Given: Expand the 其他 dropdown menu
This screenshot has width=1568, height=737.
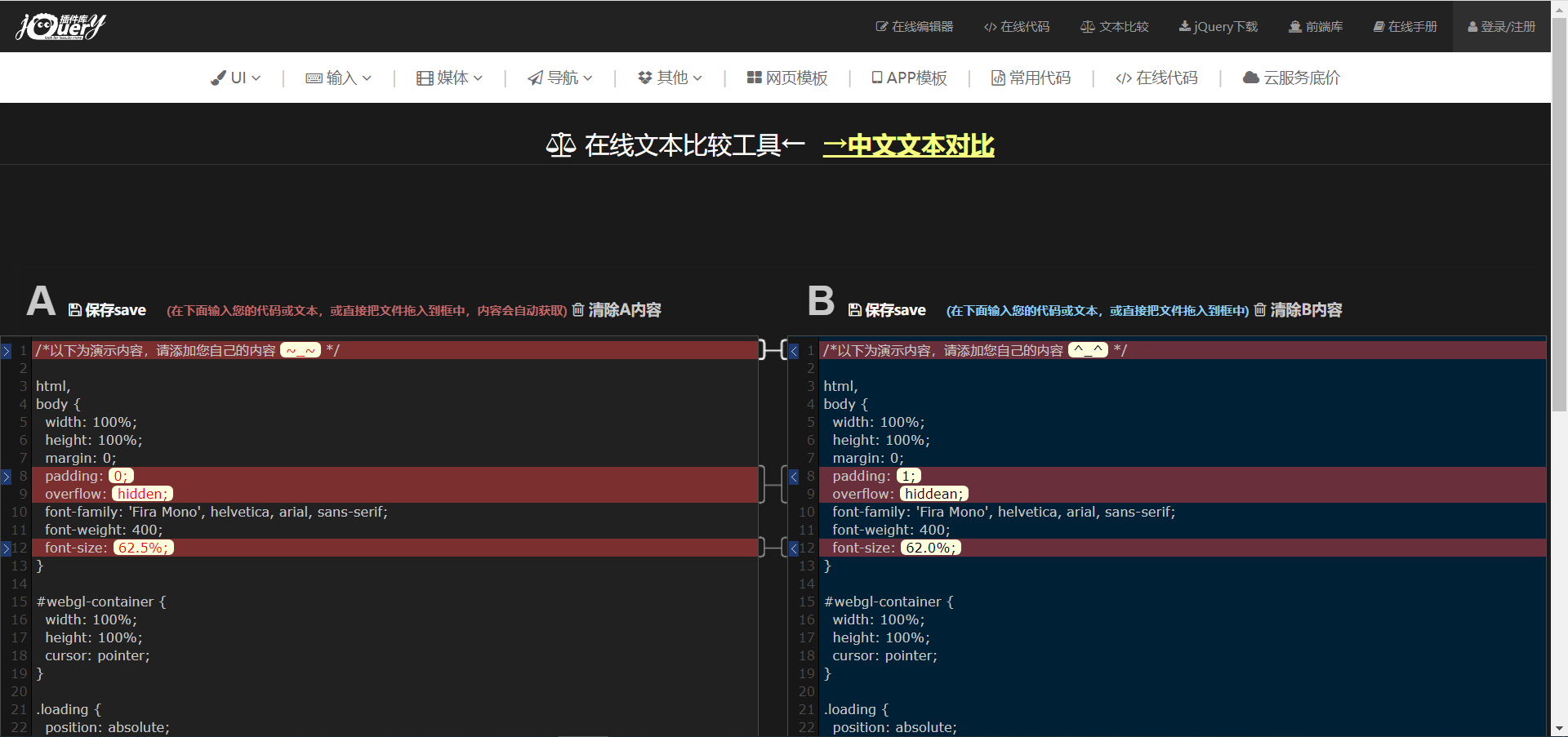Looking at the screenshot, I should coord(670,78).
